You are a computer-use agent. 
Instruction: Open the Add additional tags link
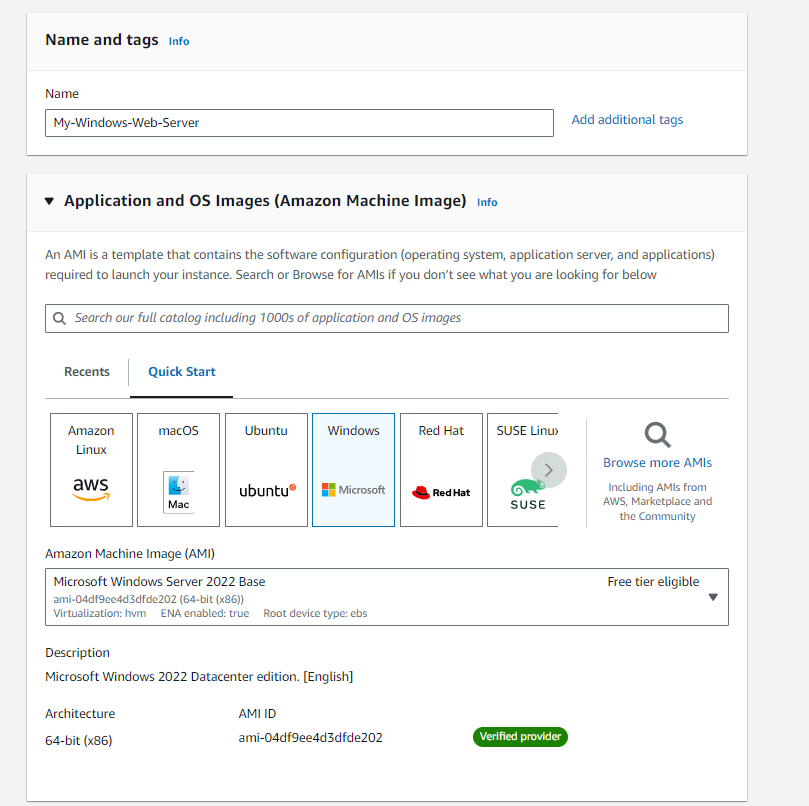[627, 119]
